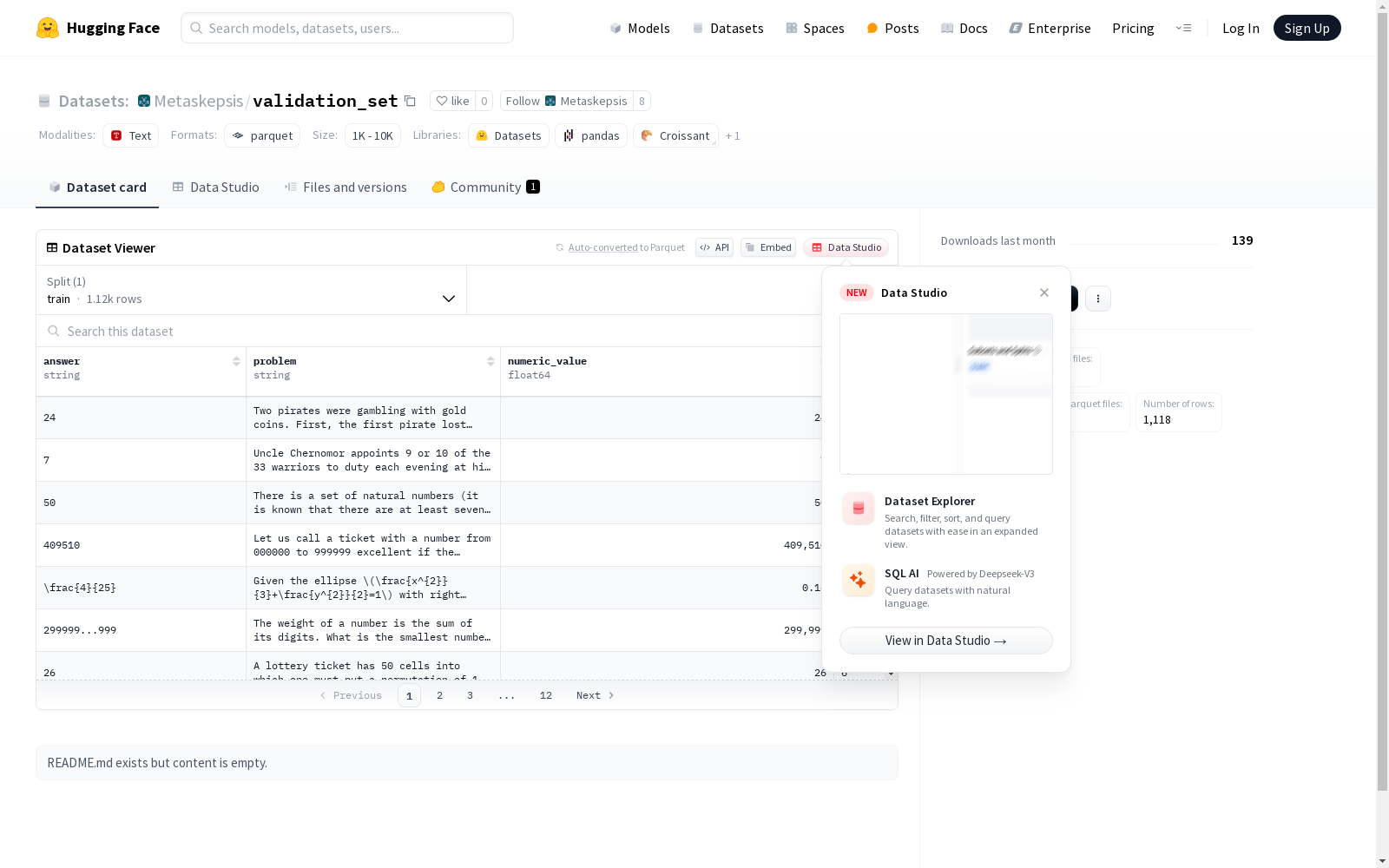Click the 'Let us call a ticket' problem cell
This screenshot has width=1389, height=868.
point(373,545)
